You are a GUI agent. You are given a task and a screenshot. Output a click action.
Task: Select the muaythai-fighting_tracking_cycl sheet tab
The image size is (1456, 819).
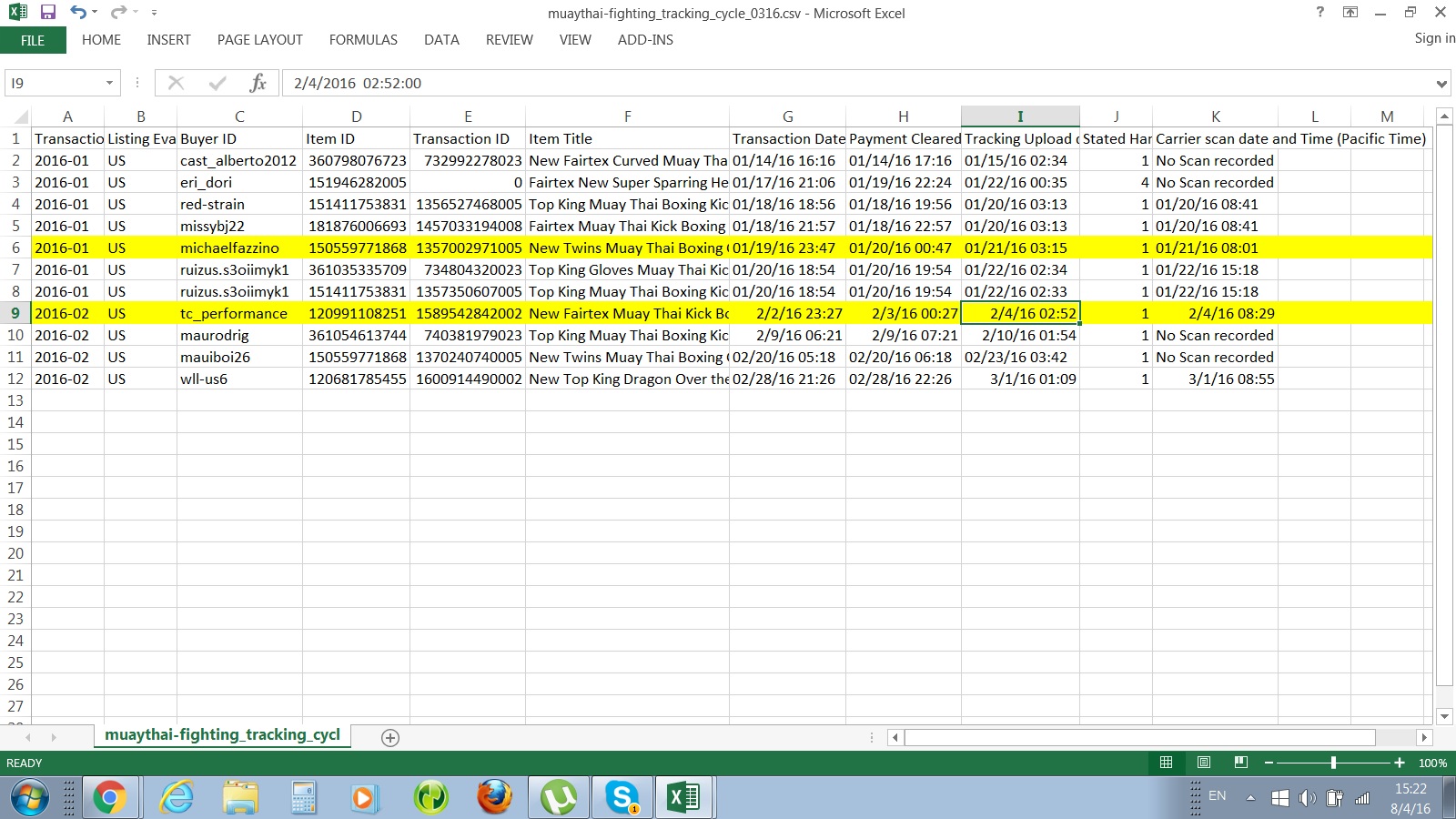(222, 735)
